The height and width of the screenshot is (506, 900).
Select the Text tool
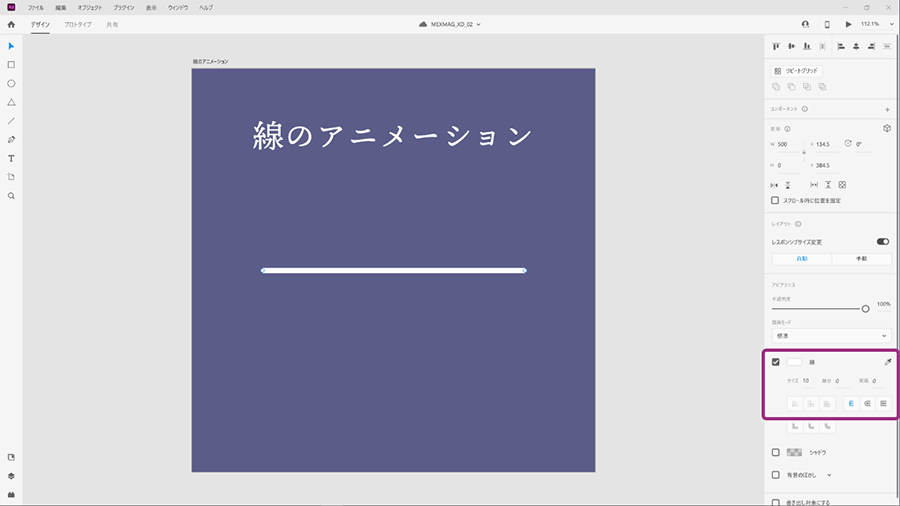(x=11, y=158)
